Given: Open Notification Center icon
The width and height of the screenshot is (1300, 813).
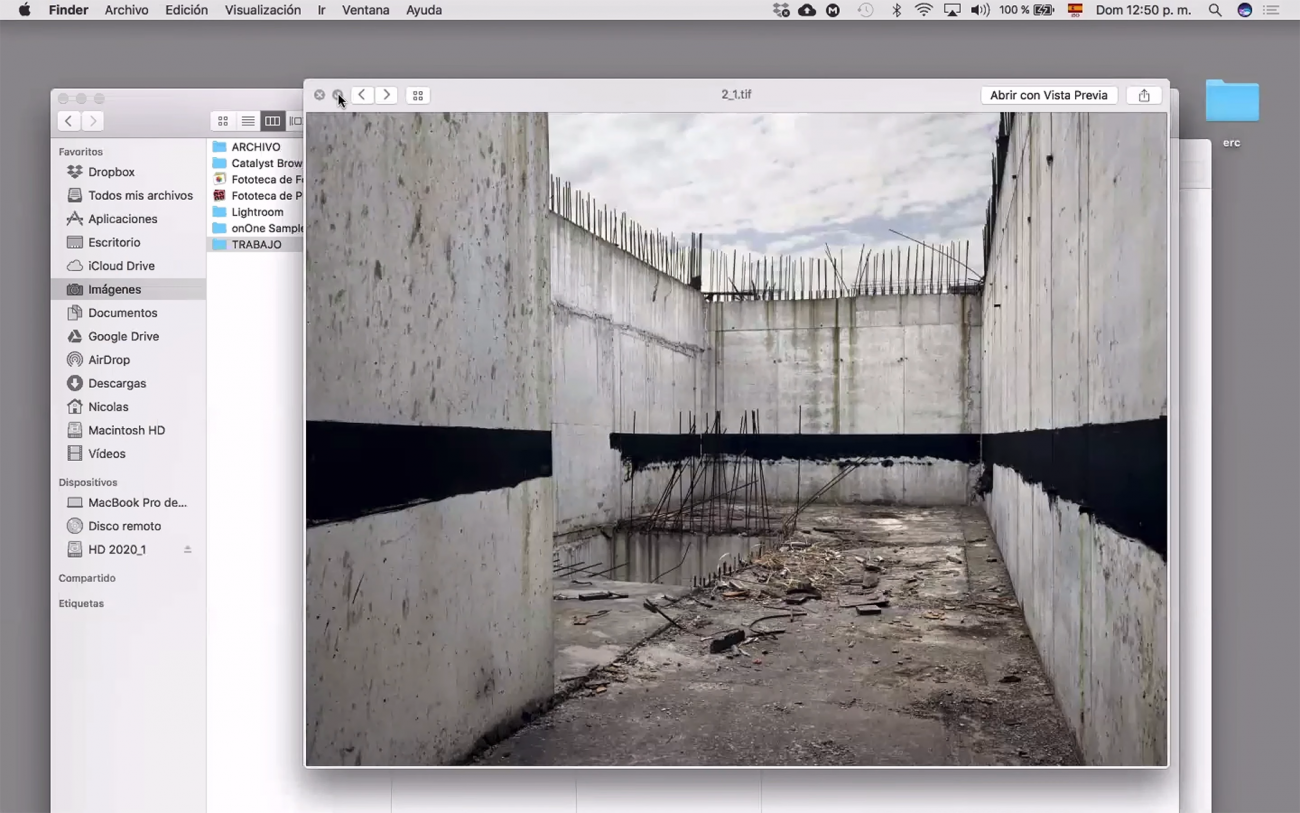Looking at the screenshot, I should click(x=1272, y=10).
